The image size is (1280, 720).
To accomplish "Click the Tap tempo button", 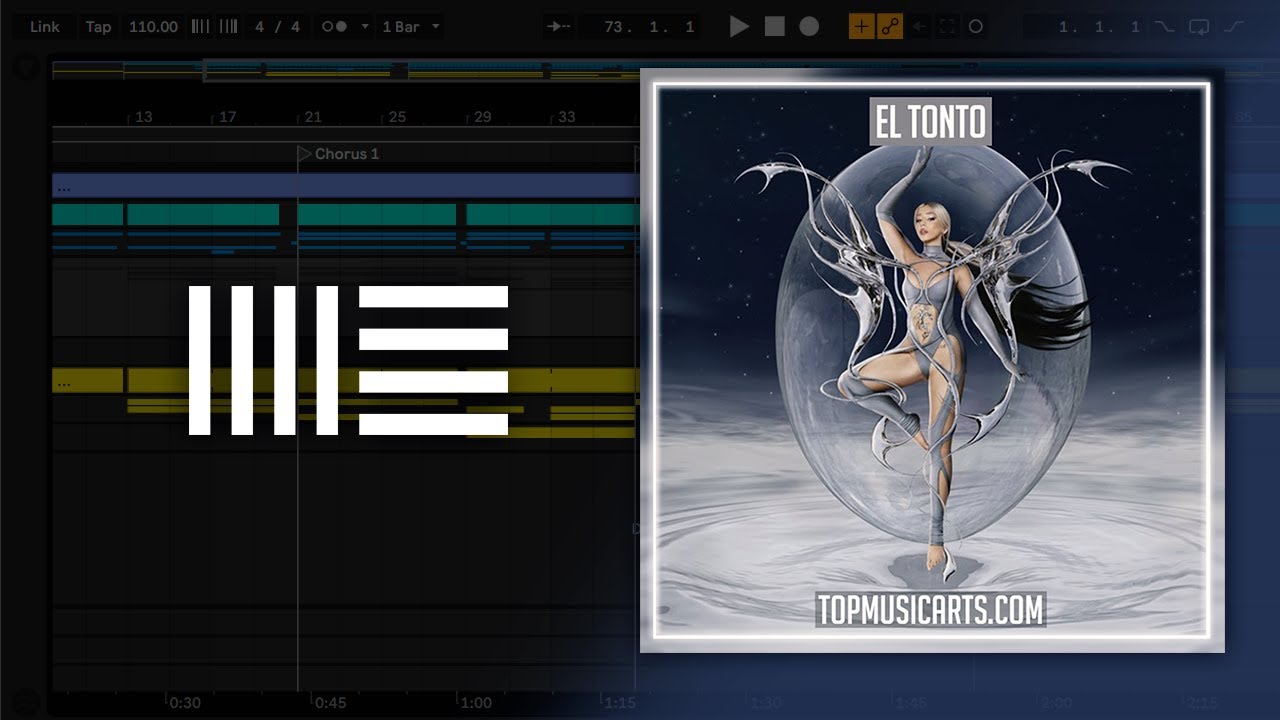I will click(x=98, y=27).
